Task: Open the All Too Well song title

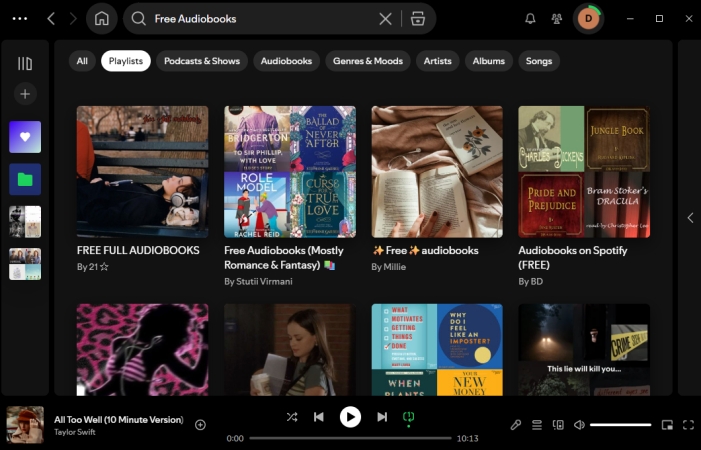Action: coord(119,420)
